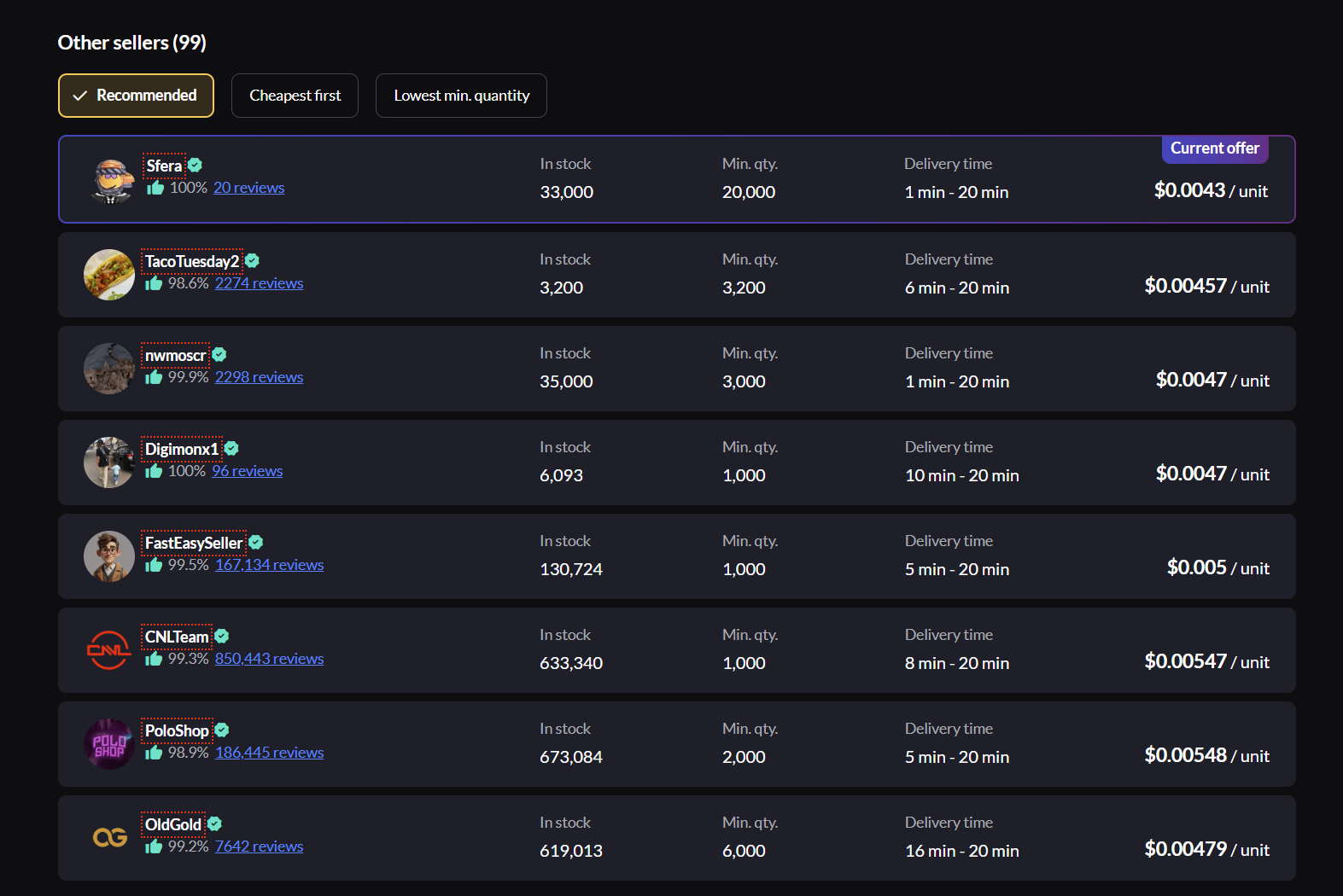This screenshot has height=896, width=1343.
Task: Sort sellers by Cheapest first
Action: tap(295, 96)
